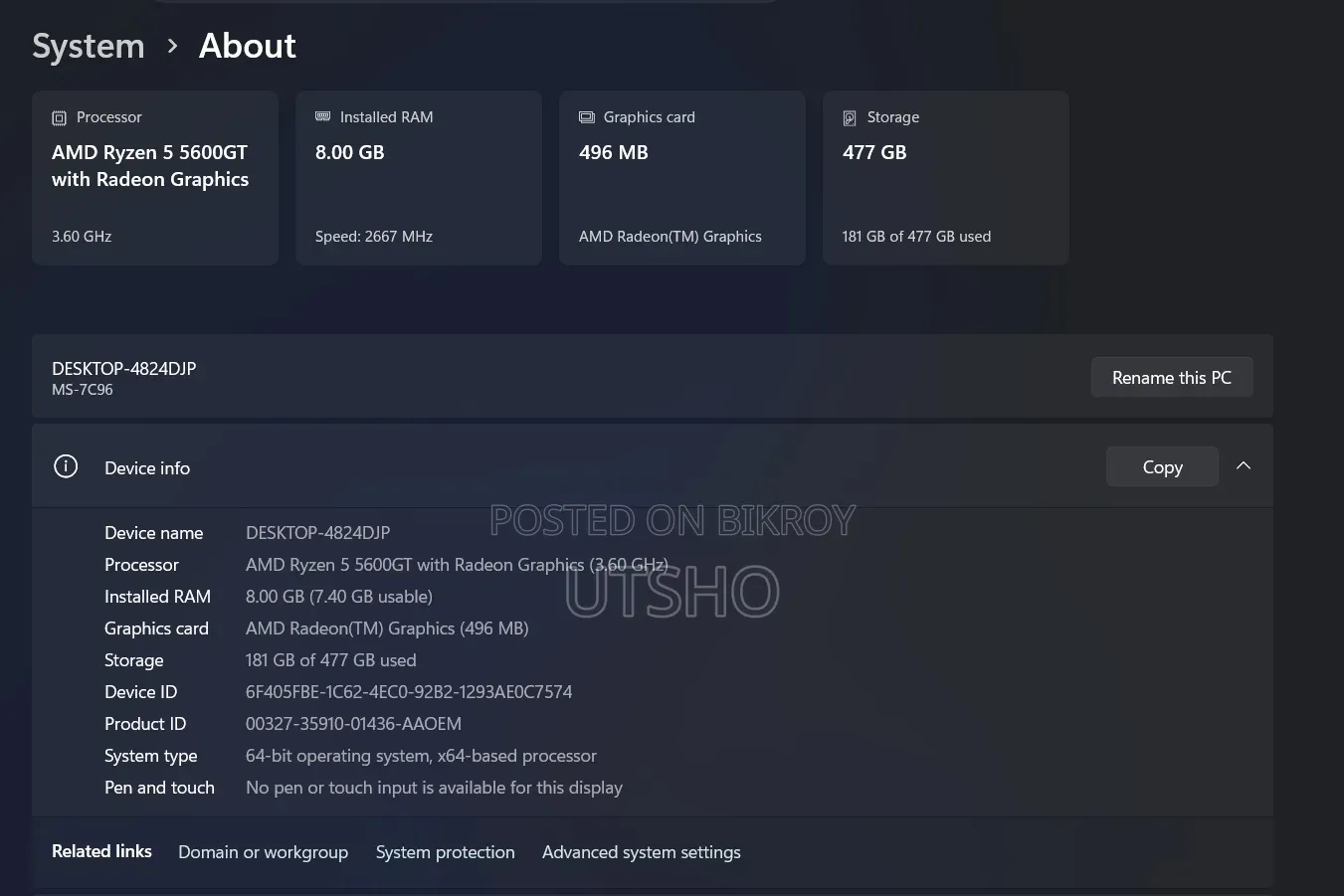Click the DESKTOP-4824DJP PC name header
This screenshot has height=896, width=1344.
click(x=123, y=369)
